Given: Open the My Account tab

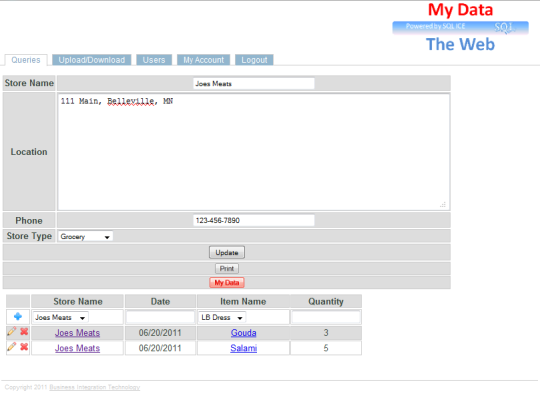Looking at the screenshot, I should click(204, 60).
